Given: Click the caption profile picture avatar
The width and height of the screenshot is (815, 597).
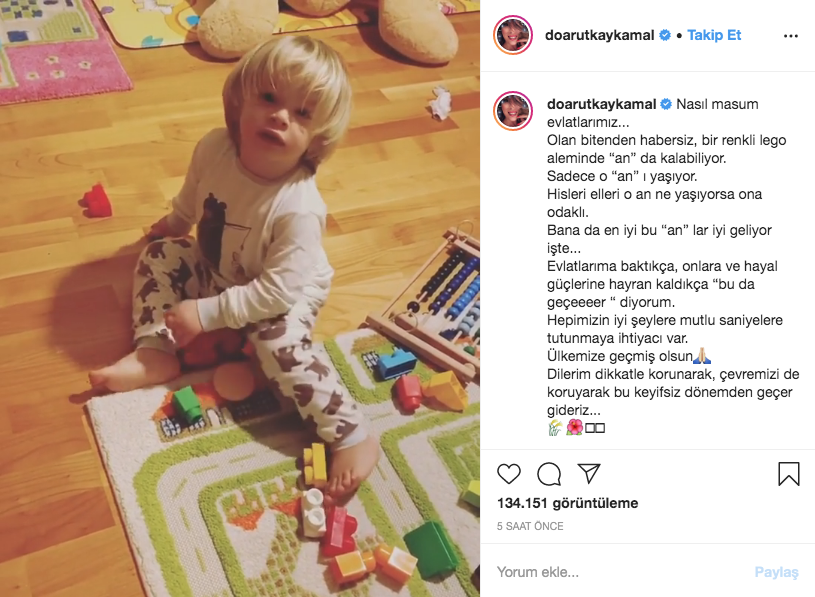Looking at the screenshot, I should coord(512,111).
